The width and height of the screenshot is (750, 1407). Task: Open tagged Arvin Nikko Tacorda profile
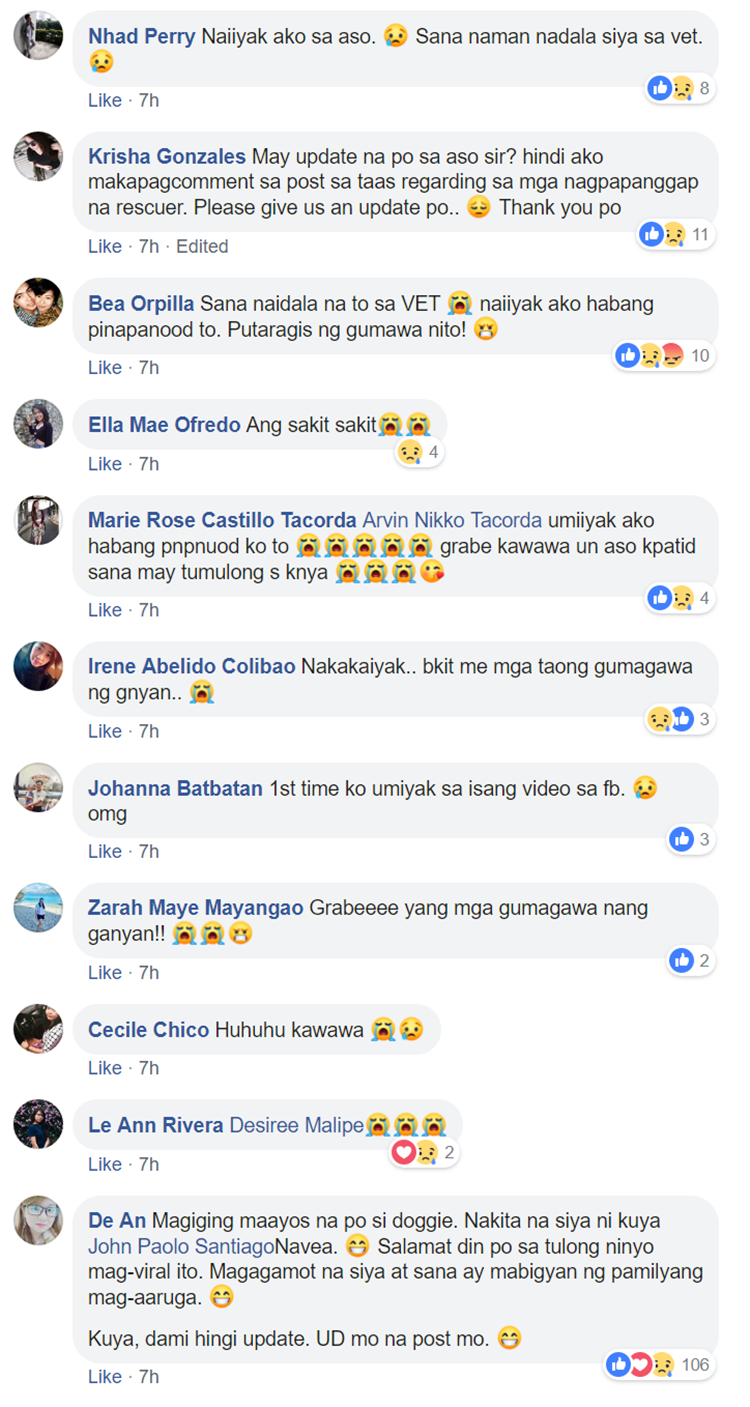coord(452,520)
